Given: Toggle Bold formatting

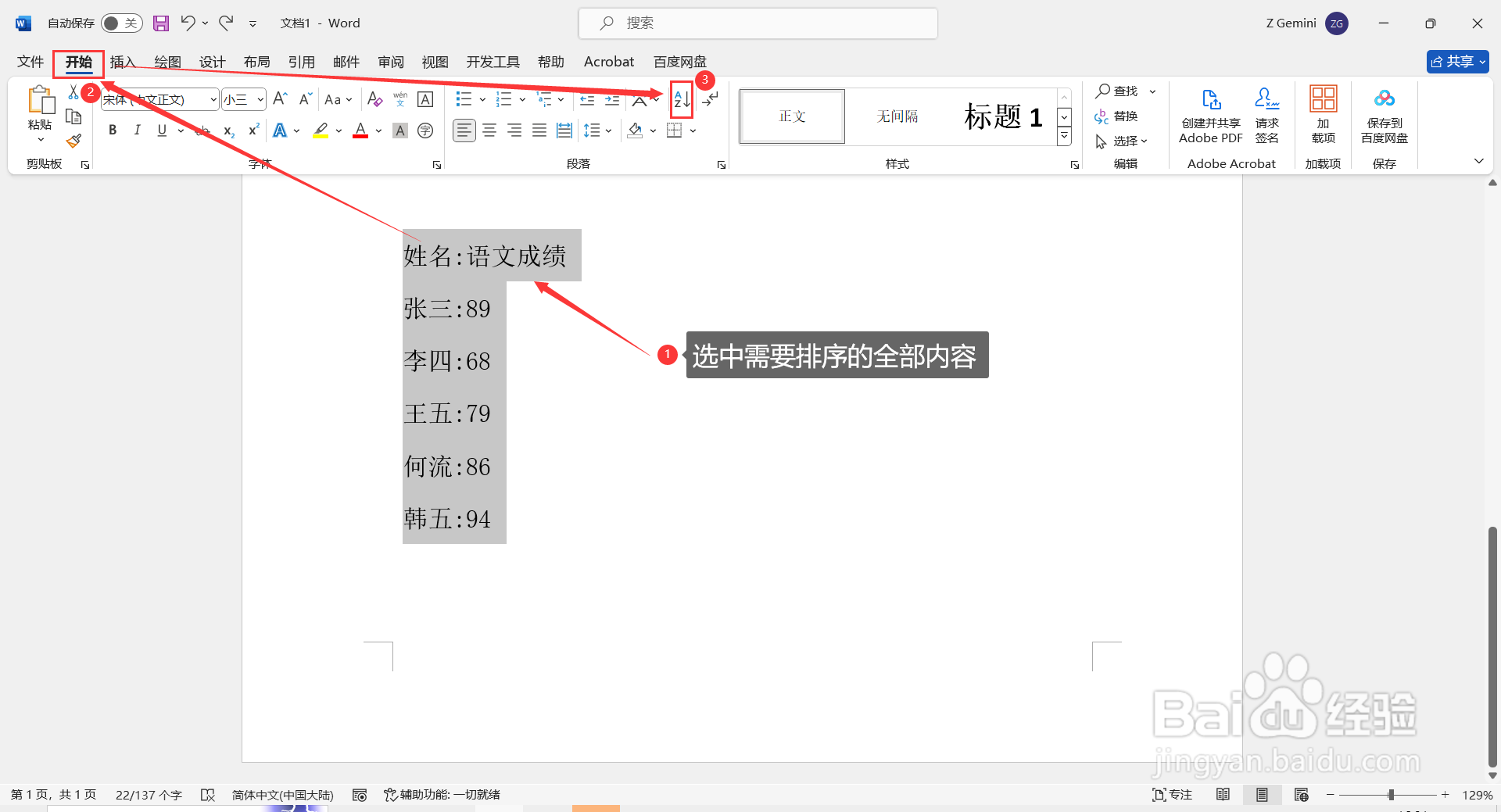Looking at the screenshot, I should (x=112, y=130).
